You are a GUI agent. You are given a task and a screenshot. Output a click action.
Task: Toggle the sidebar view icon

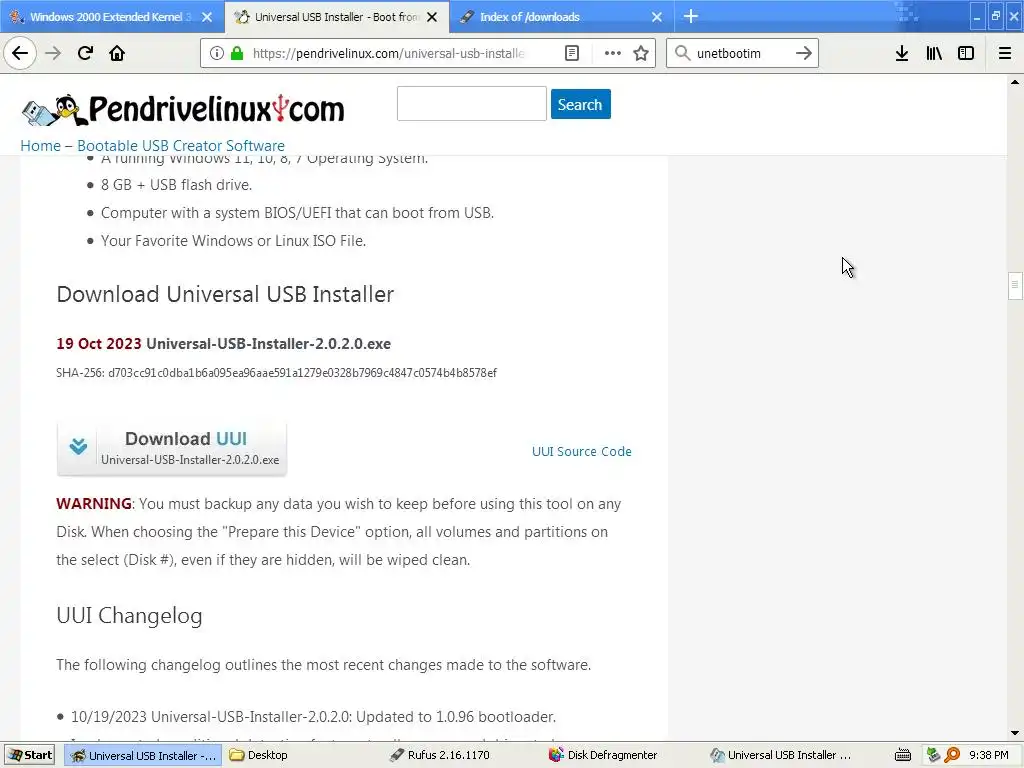[966, 53]
